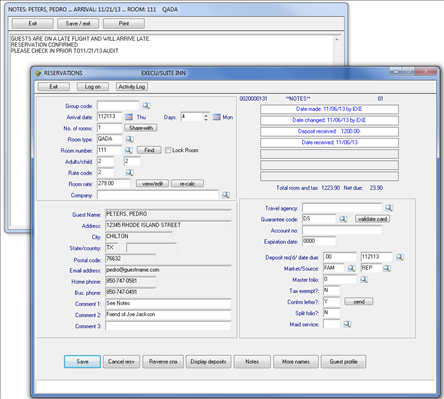Click the Cancel resv button
The image size is (444, 399).
point(121,362)
